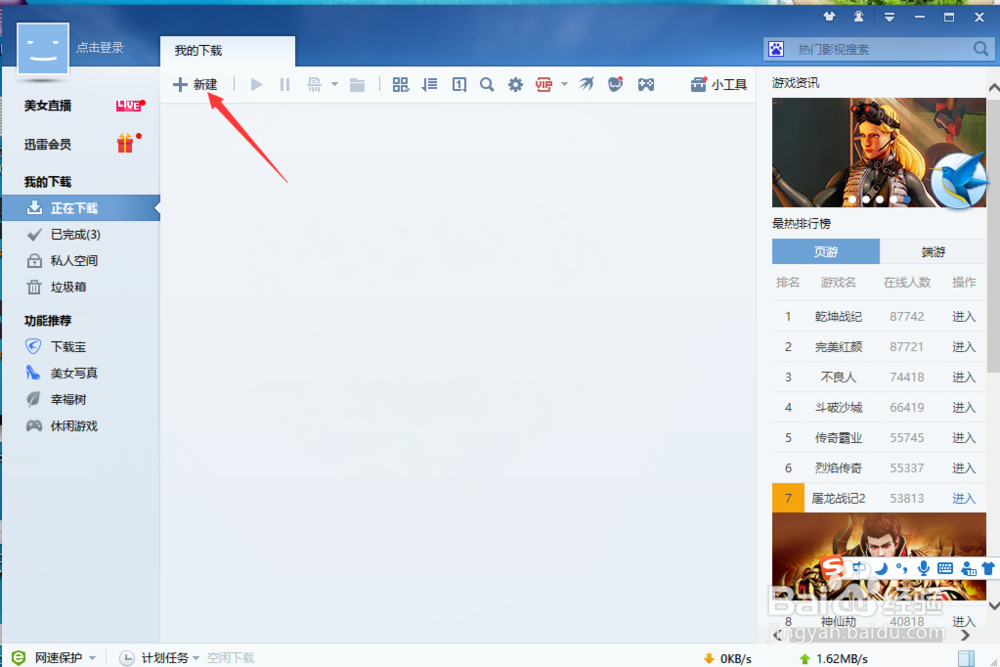Open the game controller toolbar icon
The width and height of the screenshot is (1000, 667).
coord(645,84)
